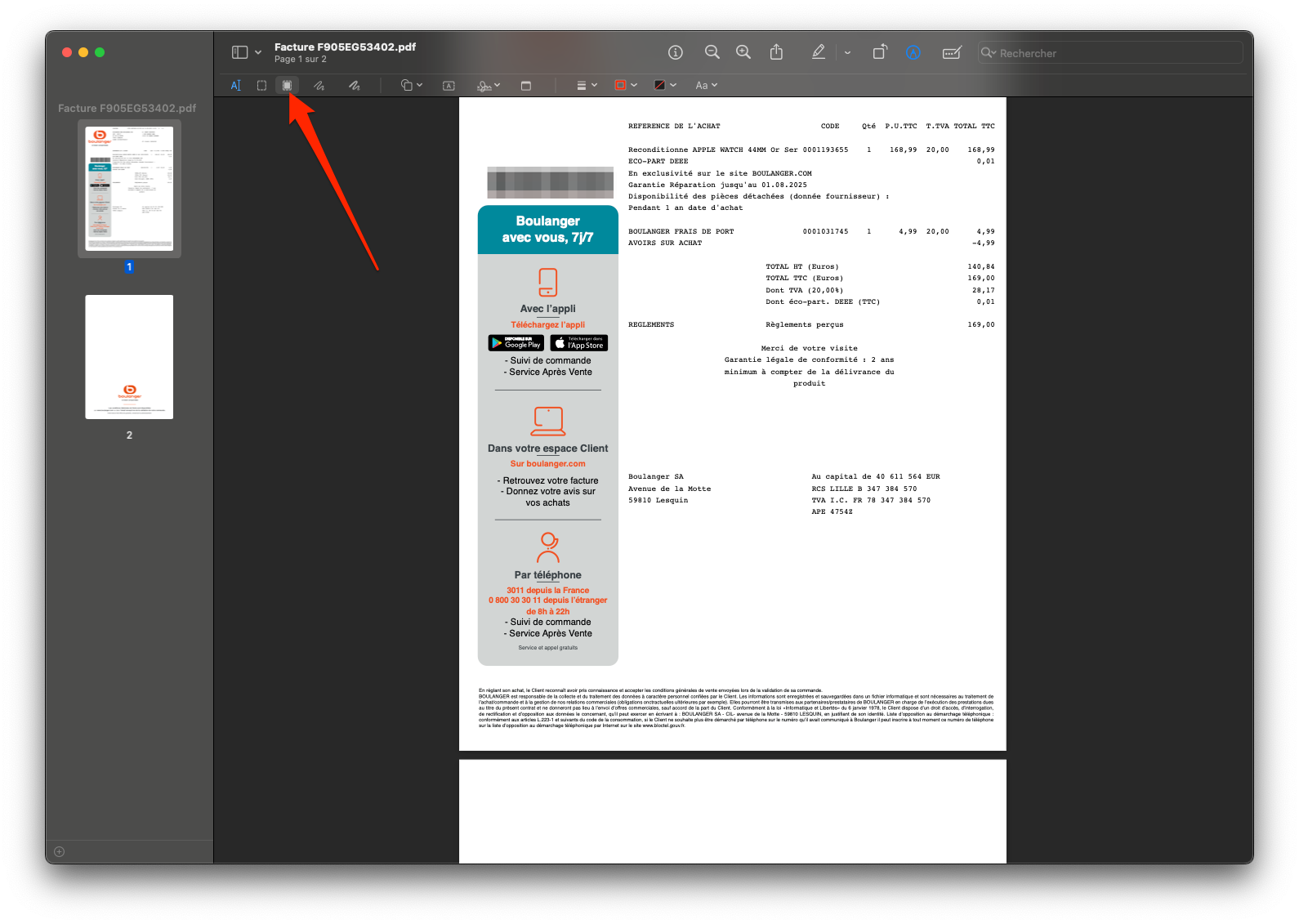Insert a text box annotation
Image resolution: width=1299 pixels, height=924 pixels.
(449, 85)
